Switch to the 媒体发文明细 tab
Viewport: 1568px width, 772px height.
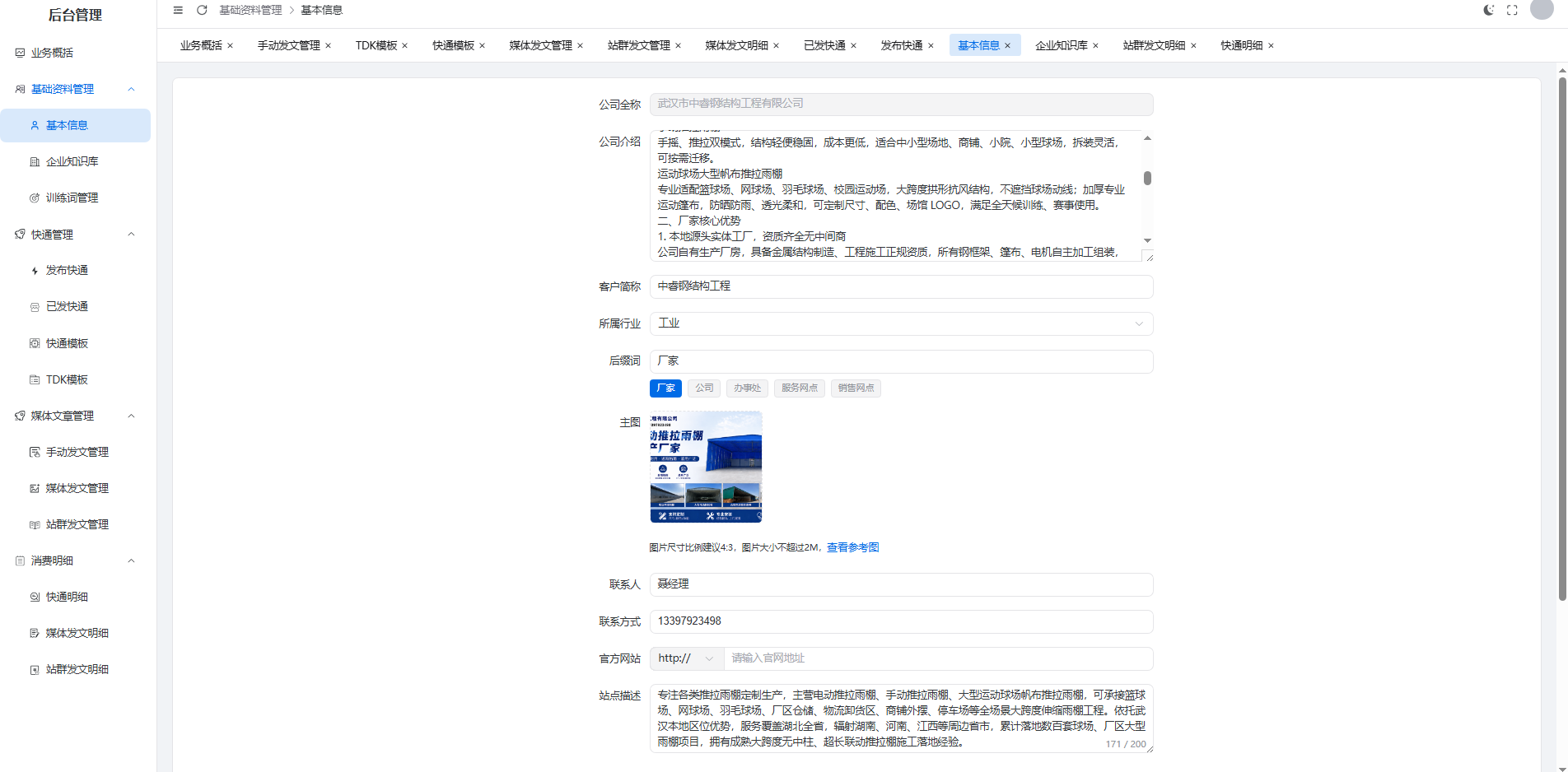[x=737, y=45]
